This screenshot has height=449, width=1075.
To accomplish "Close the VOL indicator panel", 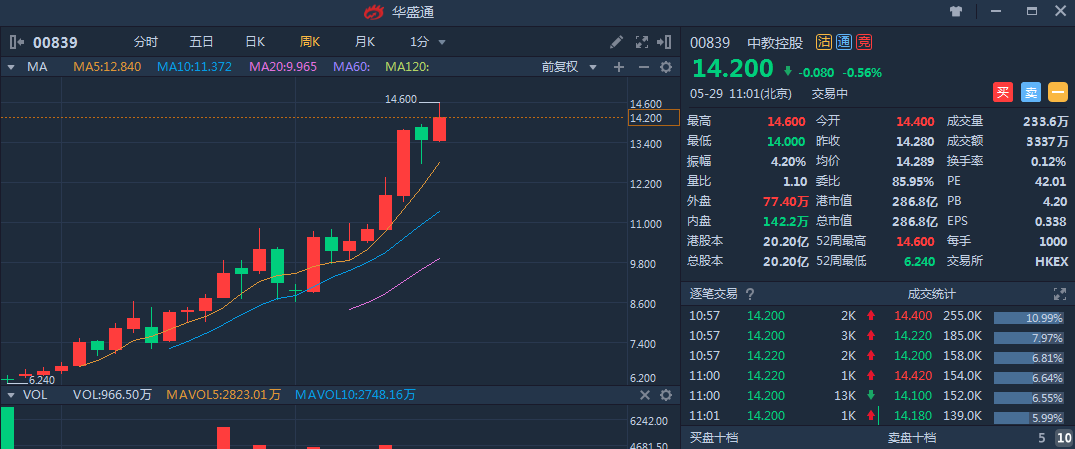I will [x=644, y=395].
